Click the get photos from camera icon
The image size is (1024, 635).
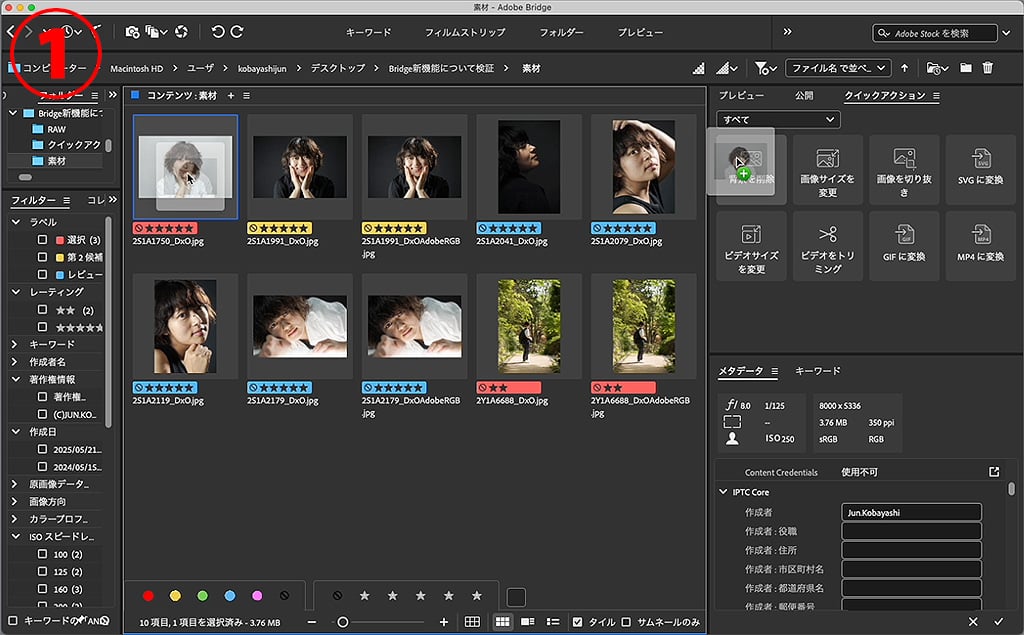(x=134, y=32)
